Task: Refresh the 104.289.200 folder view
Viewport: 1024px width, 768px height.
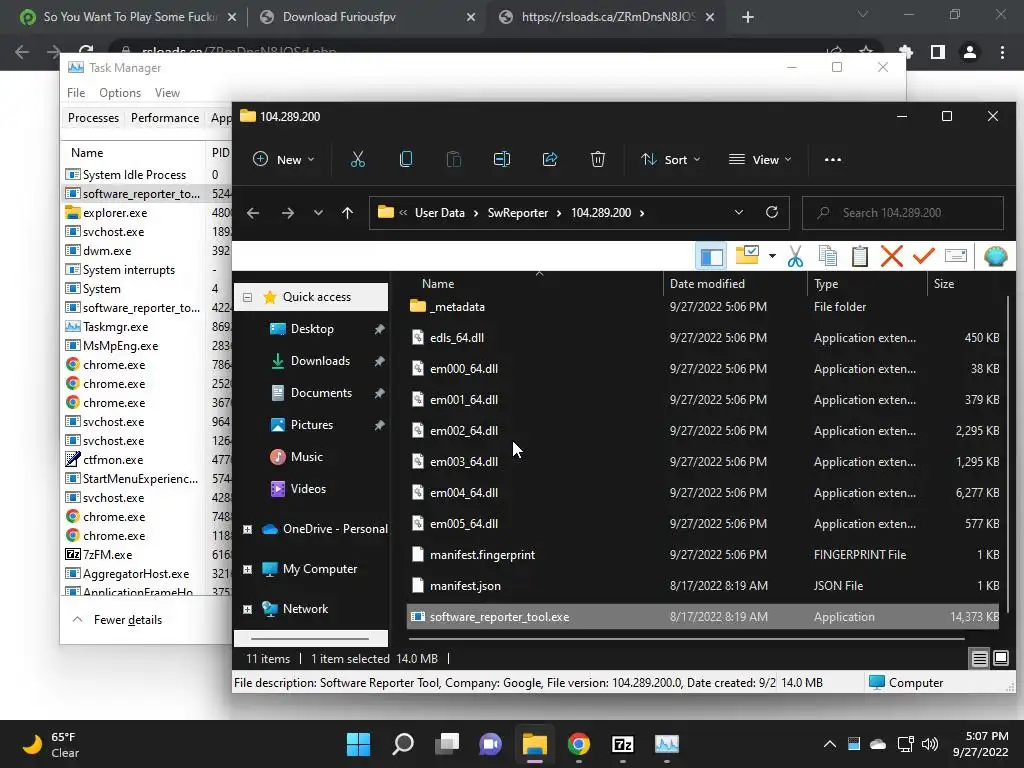Action: 772,212
